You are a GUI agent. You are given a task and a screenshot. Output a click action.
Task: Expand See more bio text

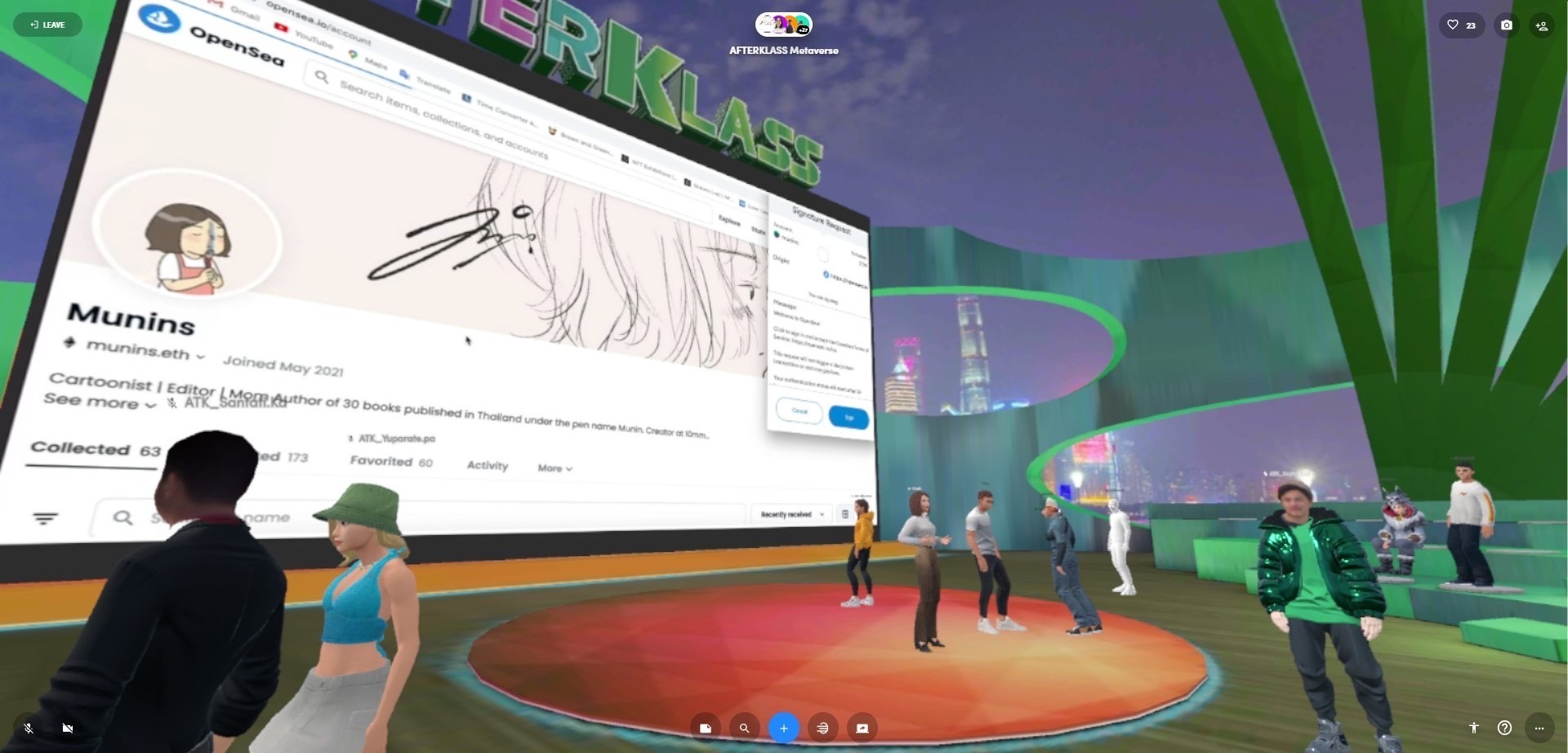pyautogui.click(x=99, y=401)
